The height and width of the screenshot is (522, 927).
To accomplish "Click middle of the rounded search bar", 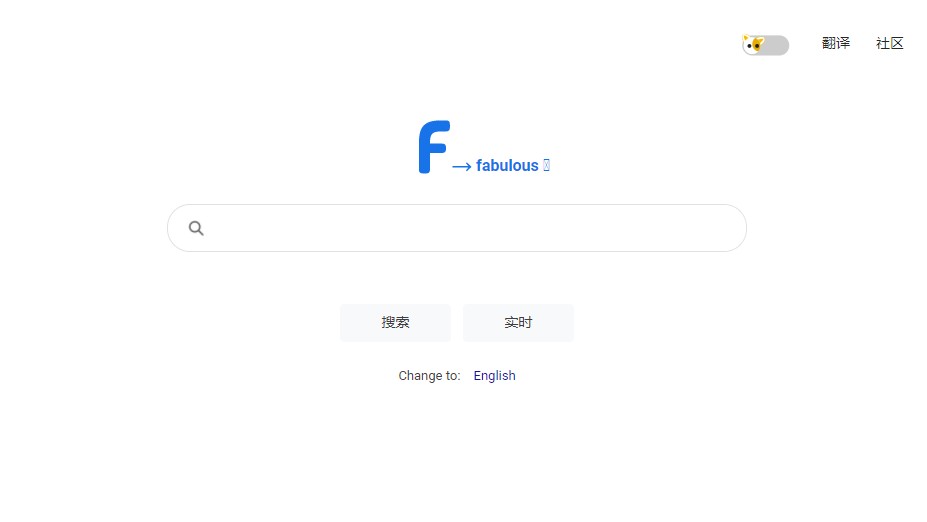I will click(x=457, y=228).
